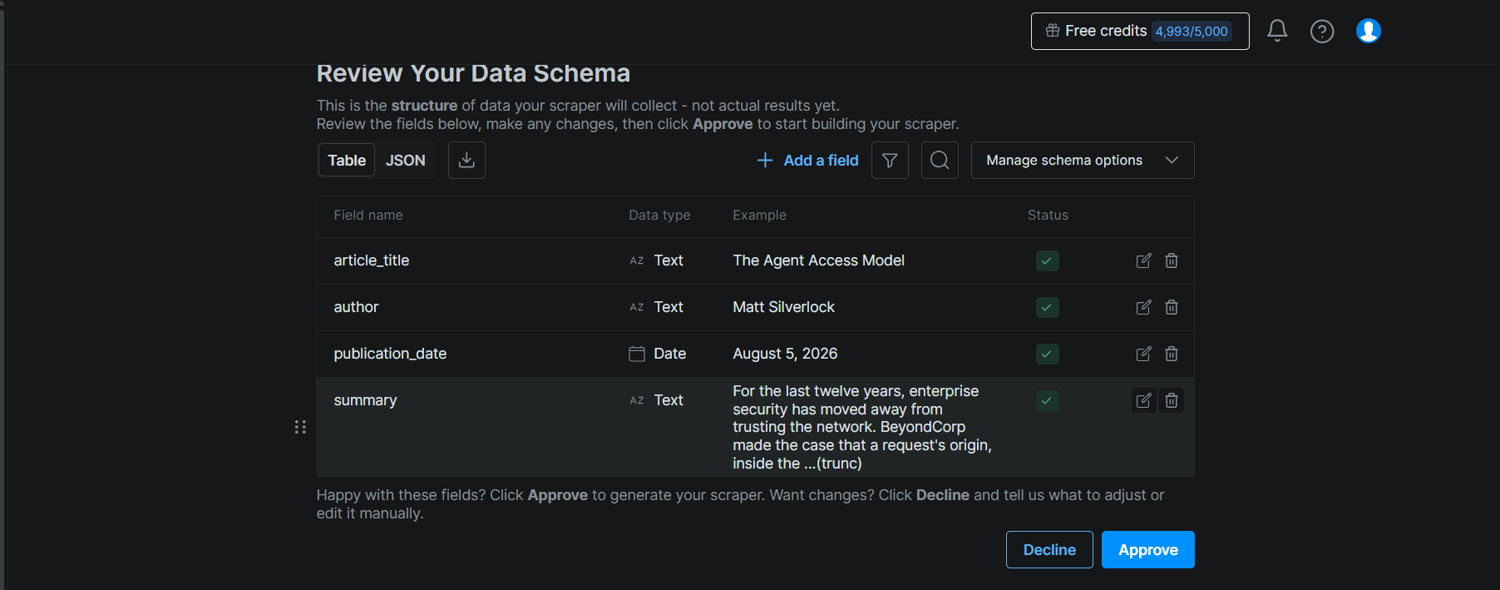Click the Field name column header

click(368, 215)
